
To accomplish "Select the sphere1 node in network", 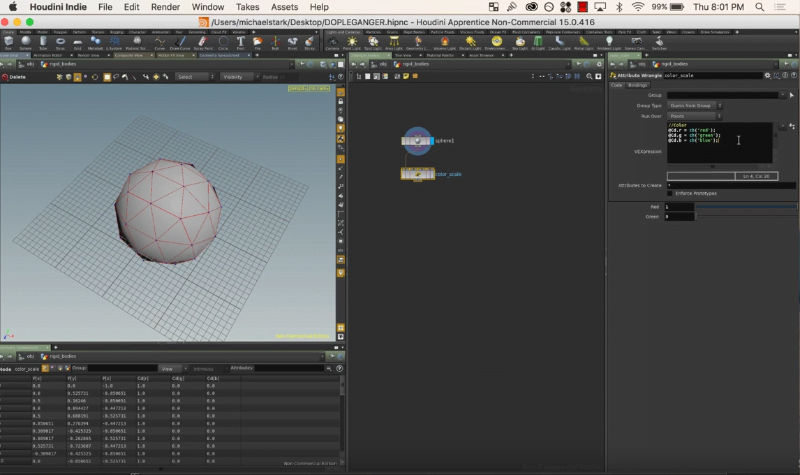I will pos(418,141).
